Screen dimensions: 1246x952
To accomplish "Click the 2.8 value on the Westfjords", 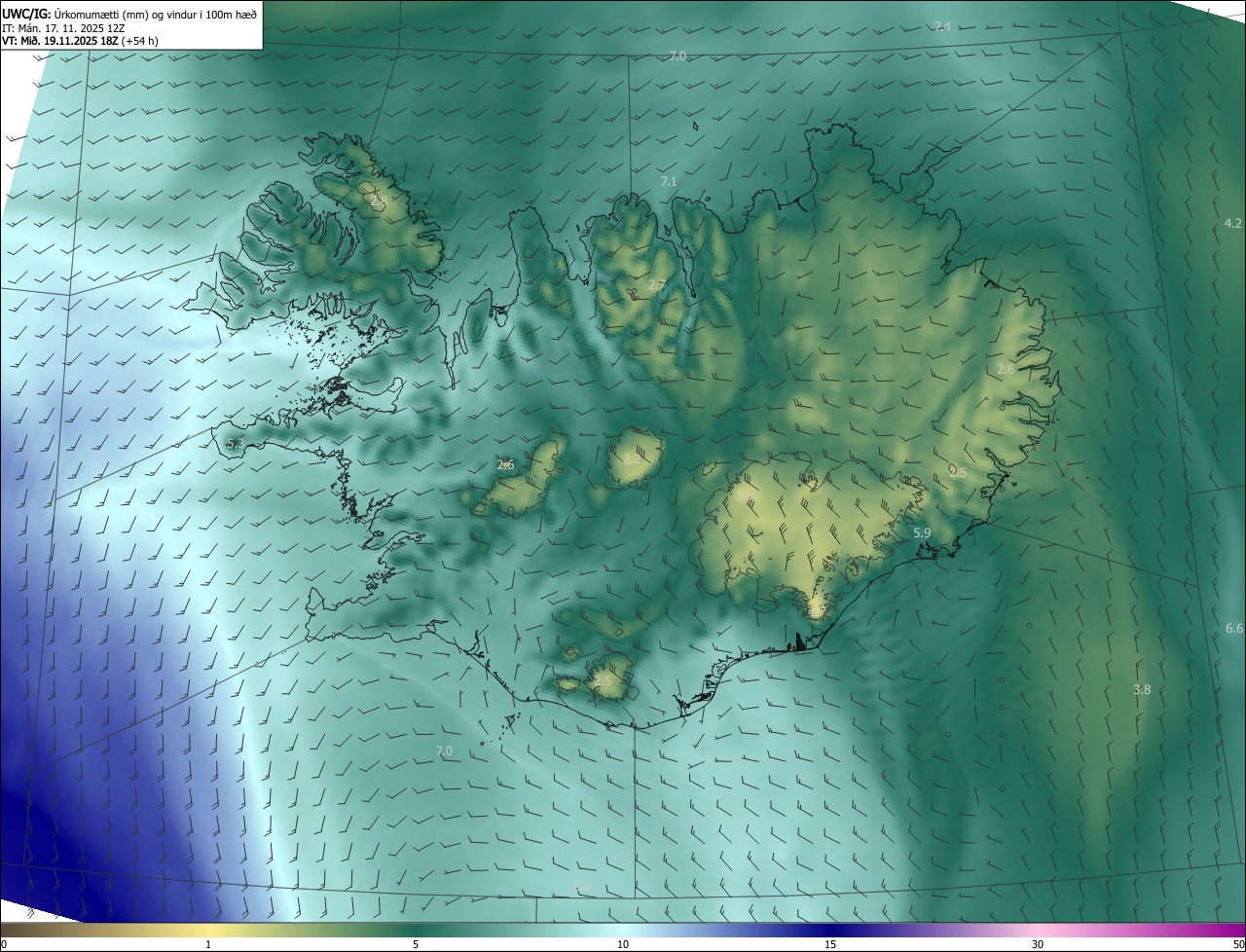I will coord(379,201).
